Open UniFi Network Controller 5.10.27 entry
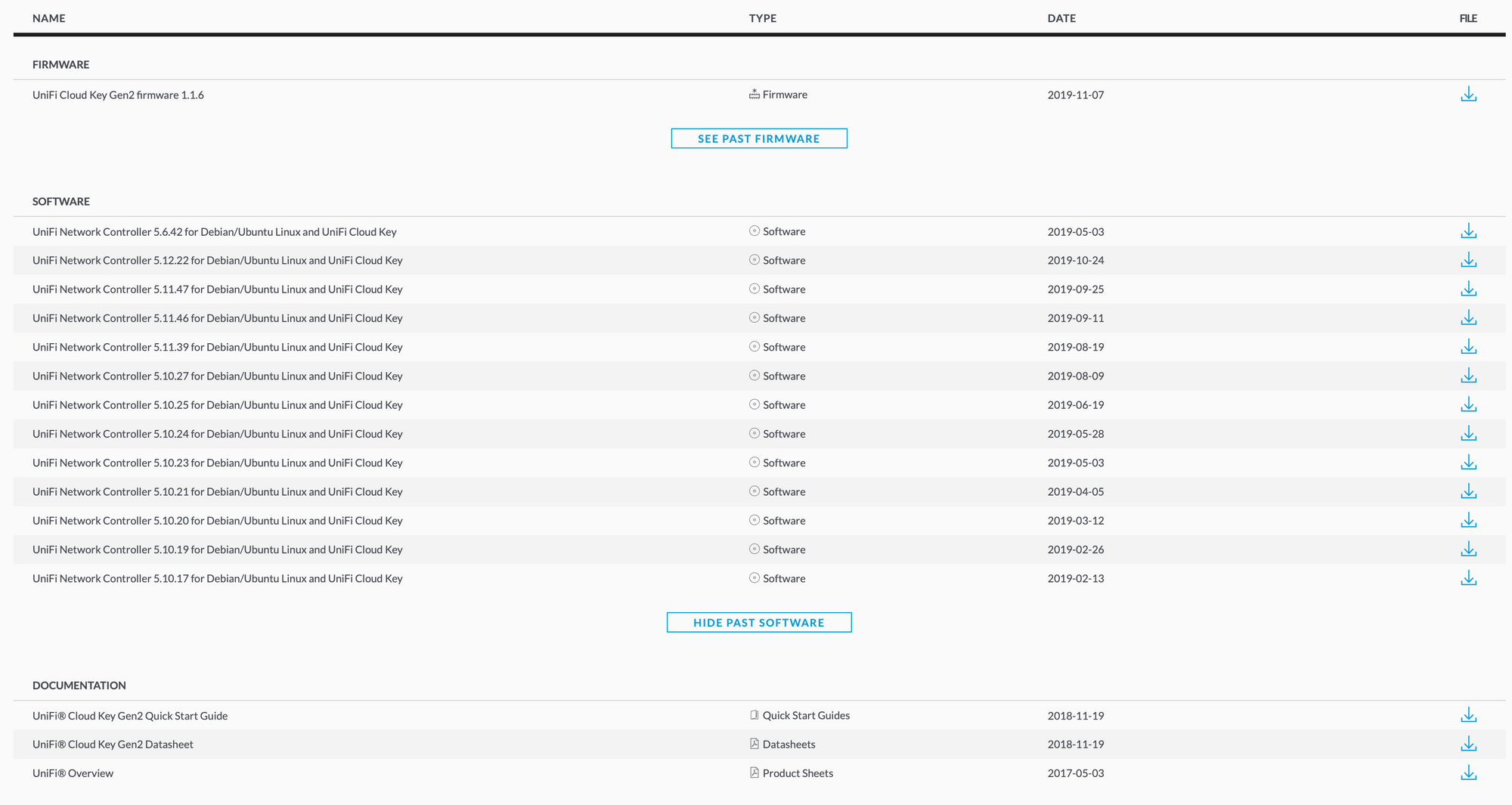1512x805 pixels. tap(217, 376)
